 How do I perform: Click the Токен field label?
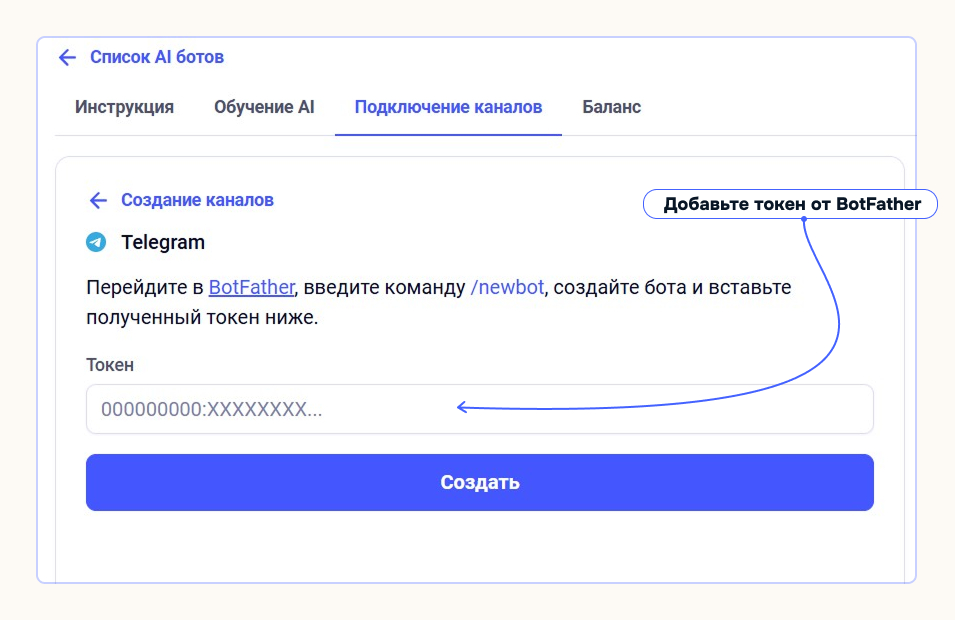coord(110,365)
